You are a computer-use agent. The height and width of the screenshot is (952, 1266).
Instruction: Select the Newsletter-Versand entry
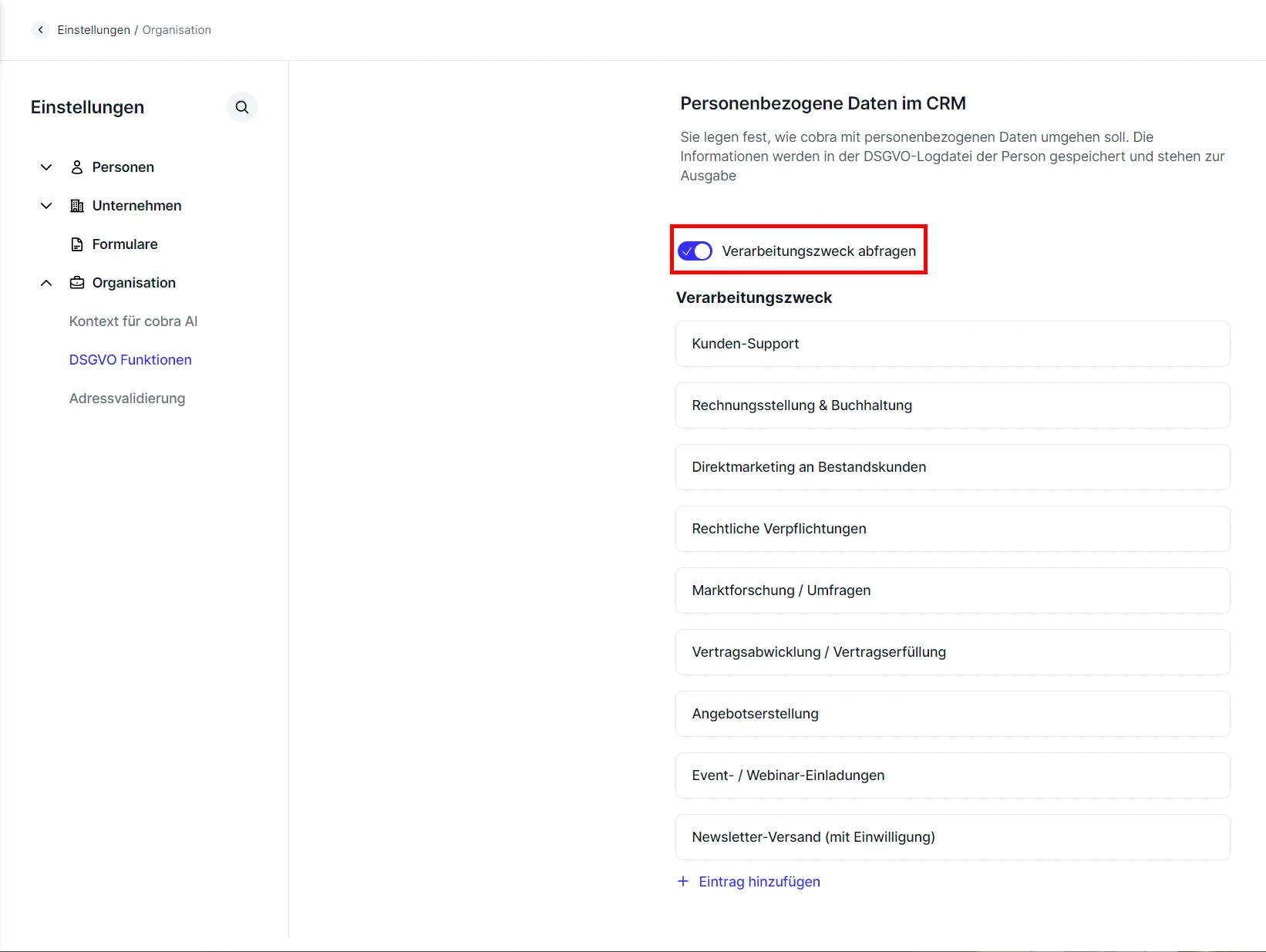tap(952, 837)
